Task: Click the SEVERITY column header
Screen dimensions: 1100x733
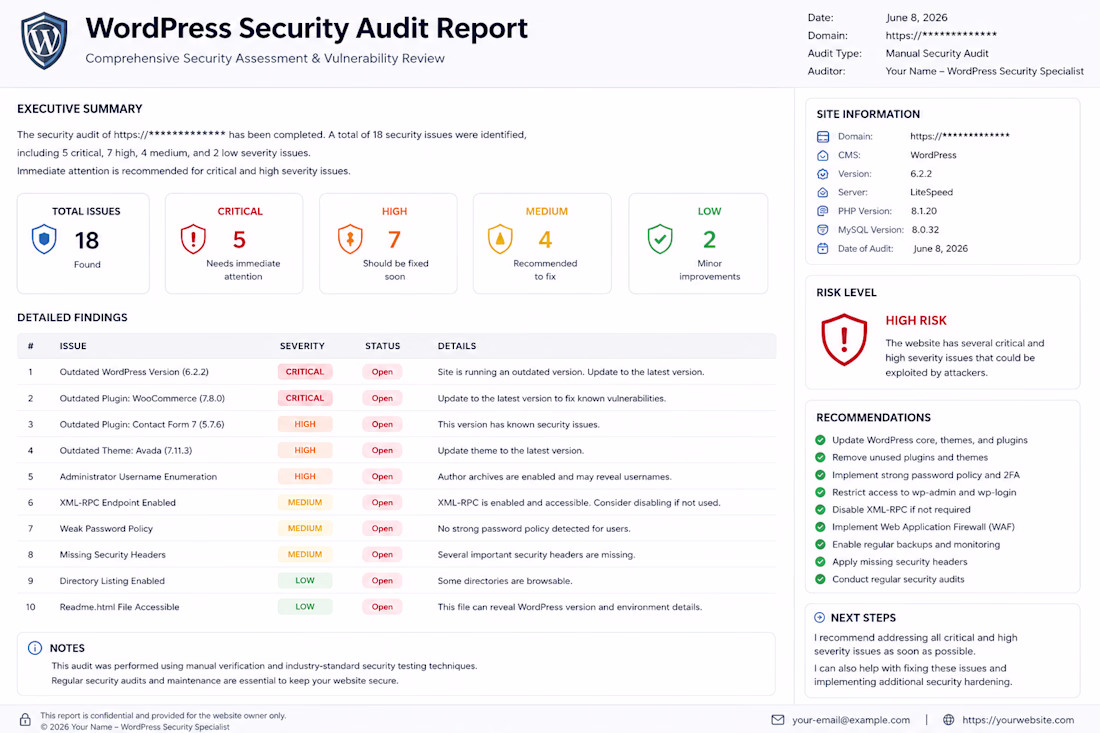Action: 302,347
